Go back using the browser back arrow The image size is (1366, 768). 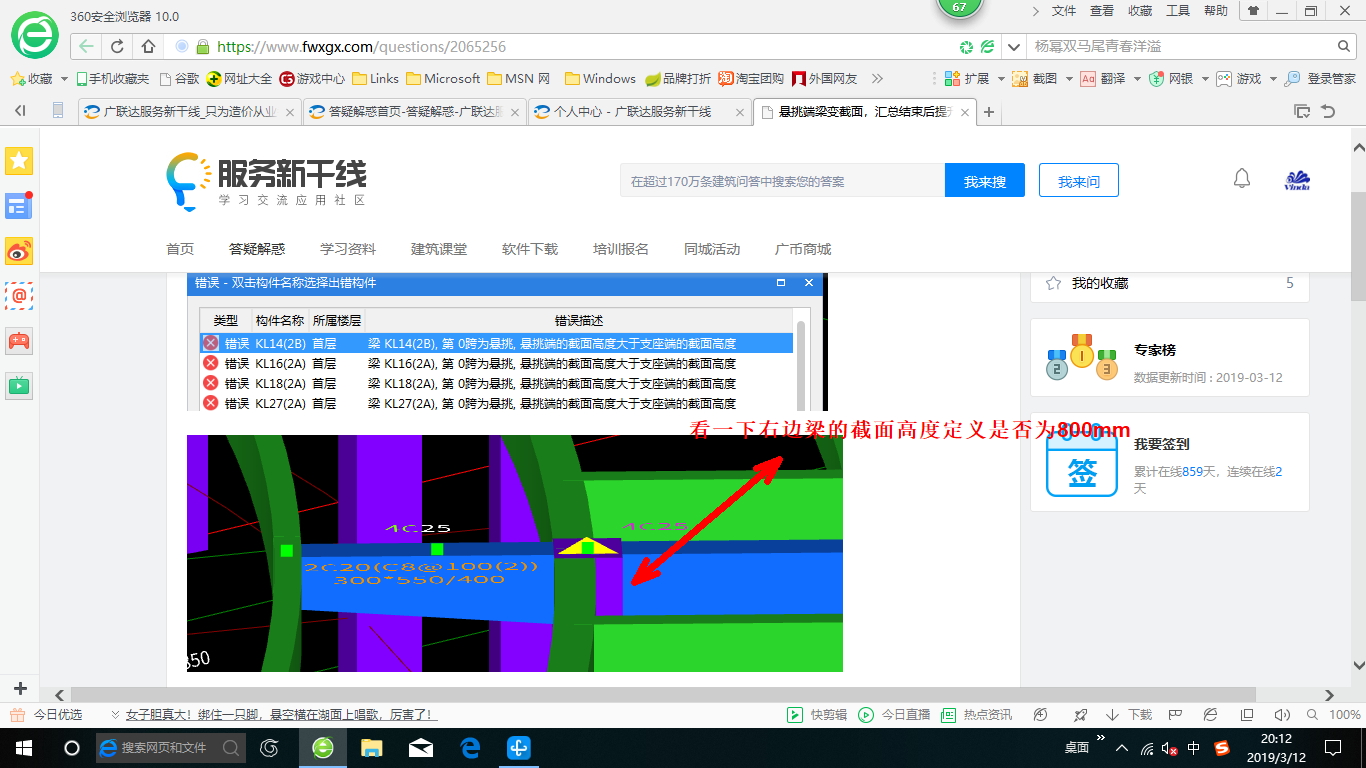pos(87,46)
